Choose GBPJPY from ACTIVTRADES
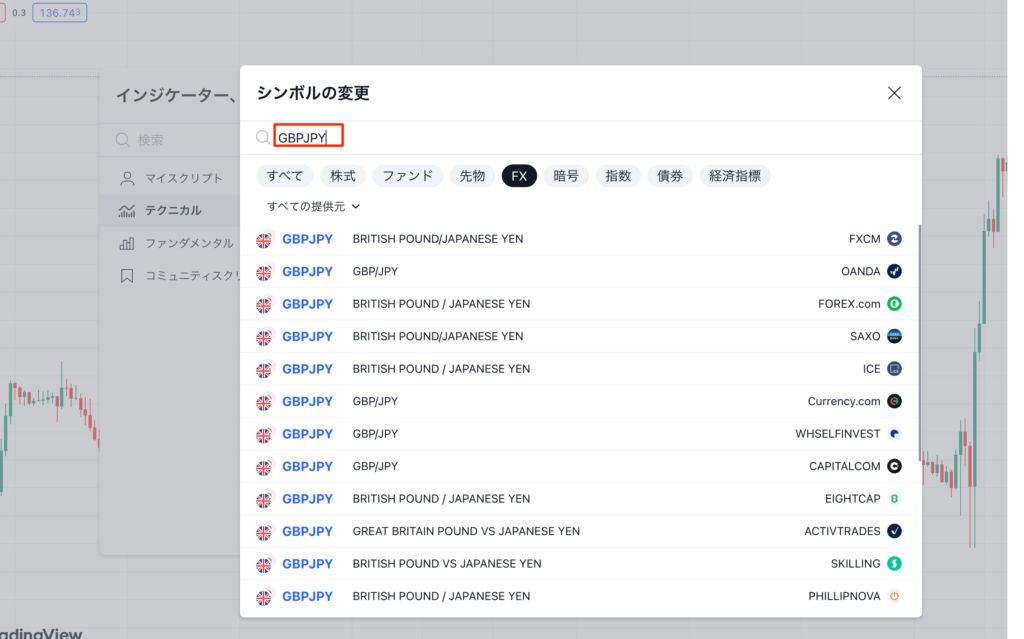The width and height of the screenshot is (1024, 639). coord(579,531)
